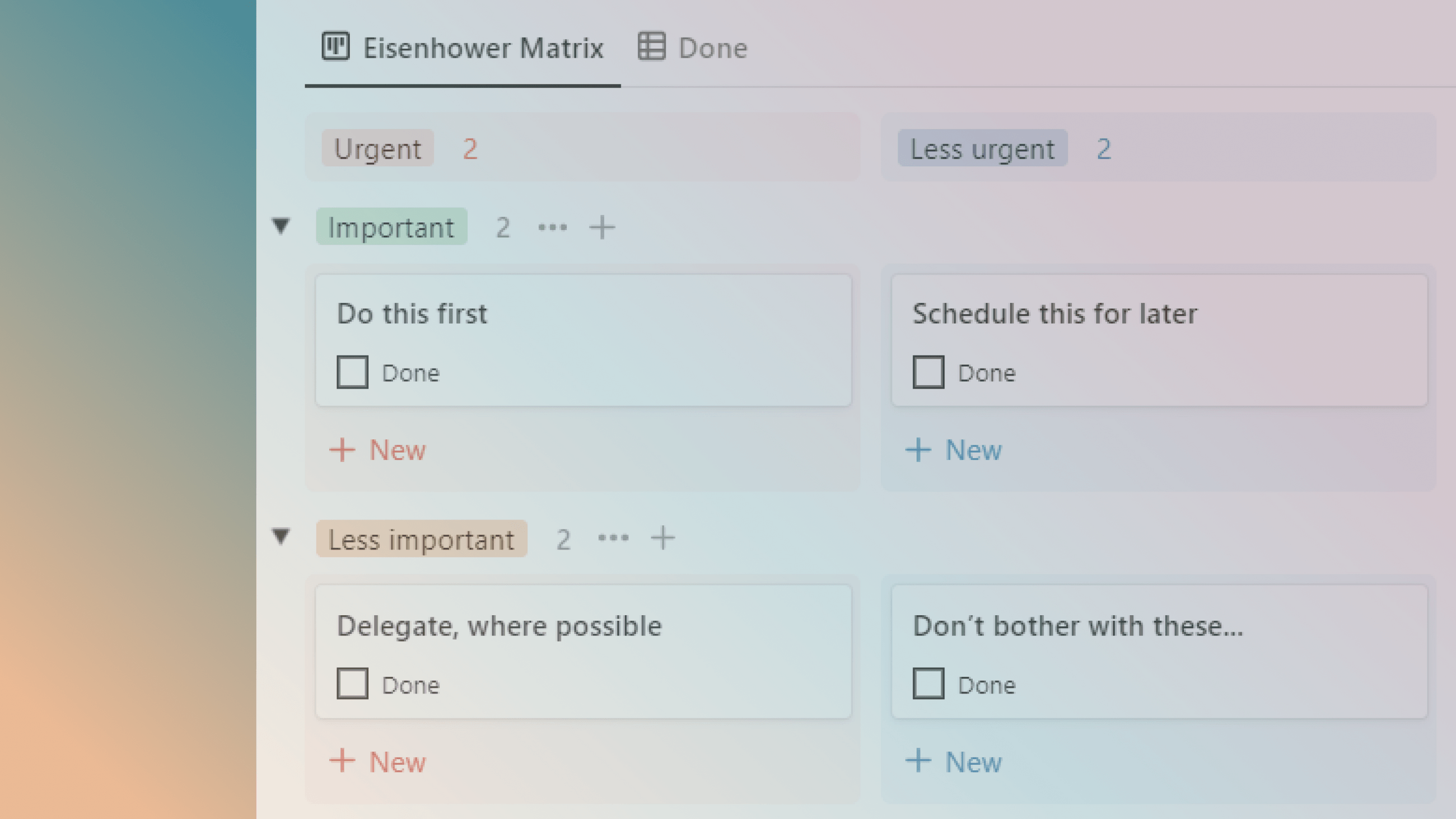Click the board icon beside Eisenhower Matrix
Screen dimensions: 1456x819
coord(336,48)
